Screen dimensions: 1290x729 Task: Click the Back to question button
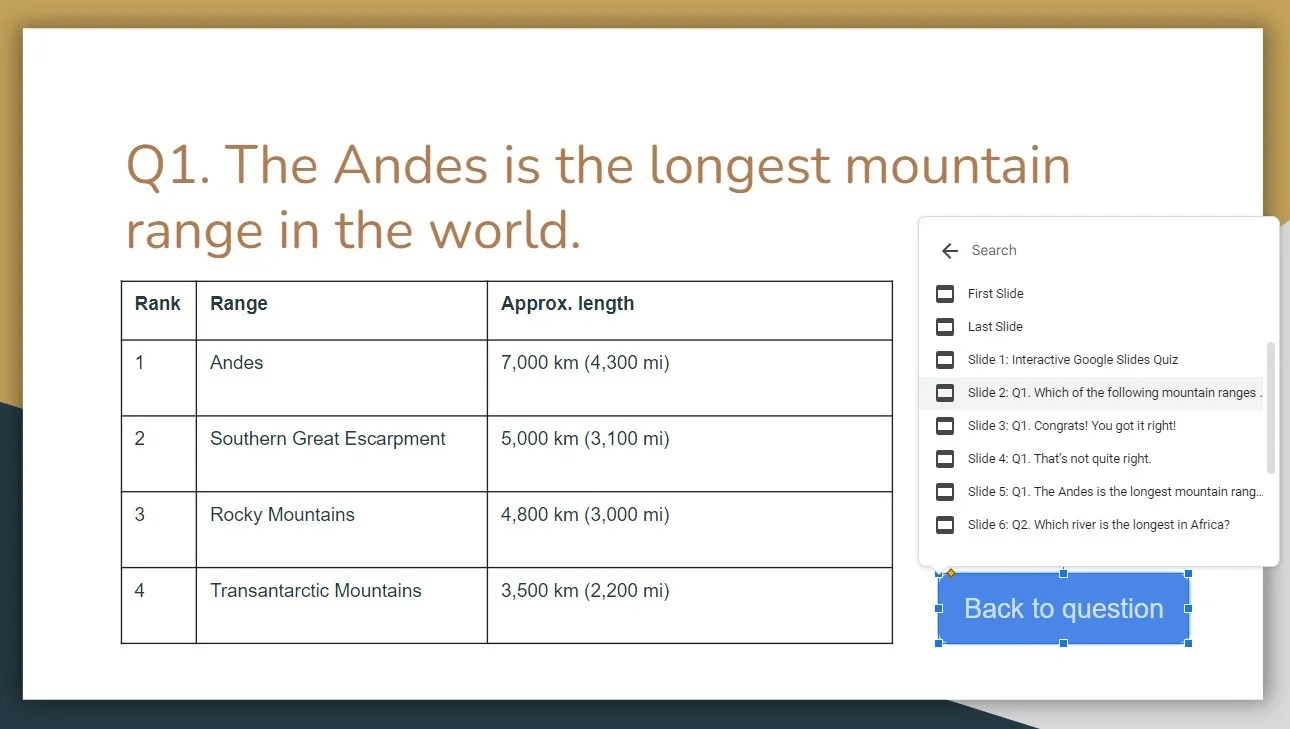click(x=1062, y=608)
